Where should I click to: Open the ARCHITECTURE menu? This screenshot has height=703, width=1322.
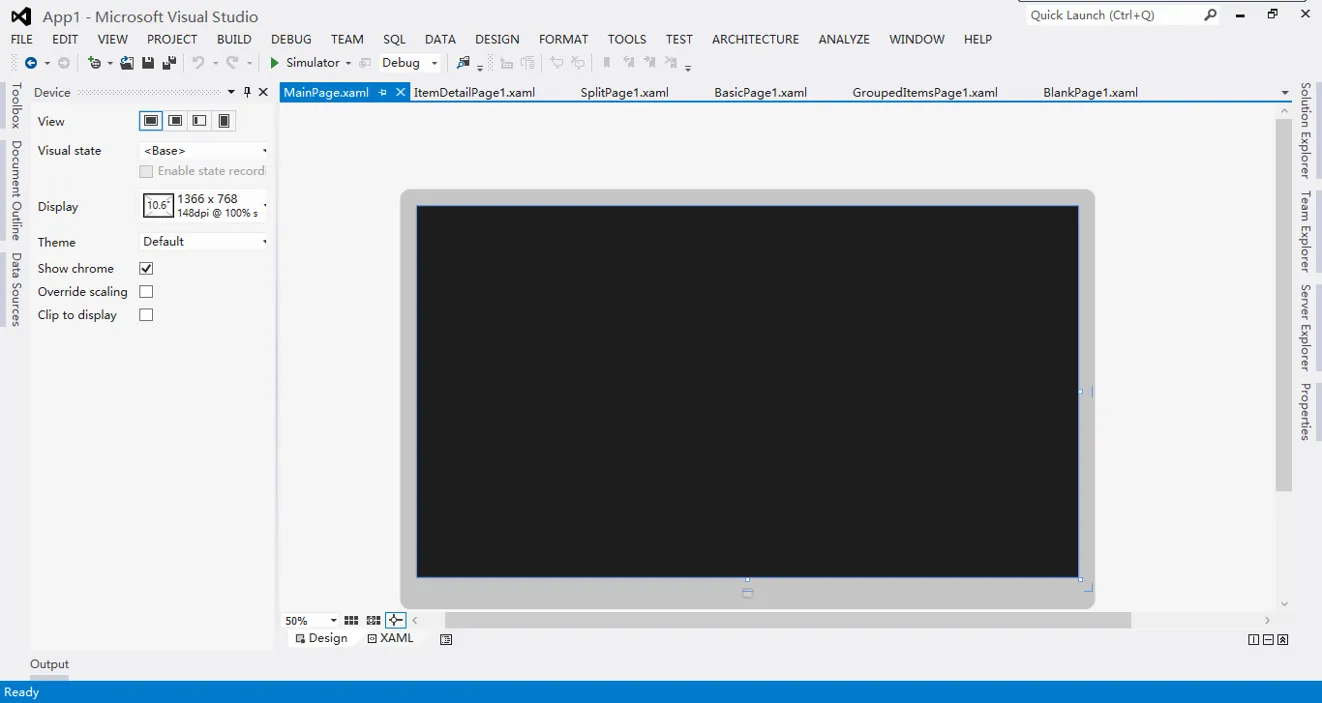click(755, 39)
